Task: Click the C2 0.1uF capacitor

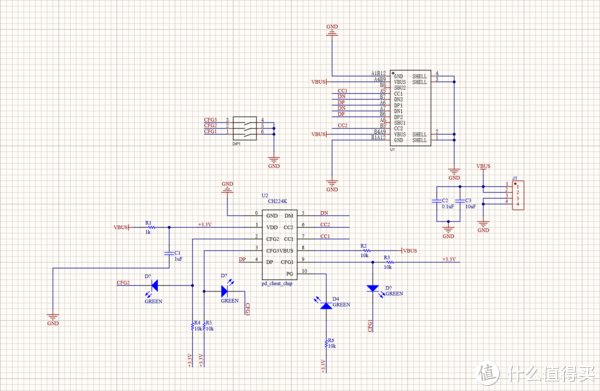Action: tap(437, 201)
